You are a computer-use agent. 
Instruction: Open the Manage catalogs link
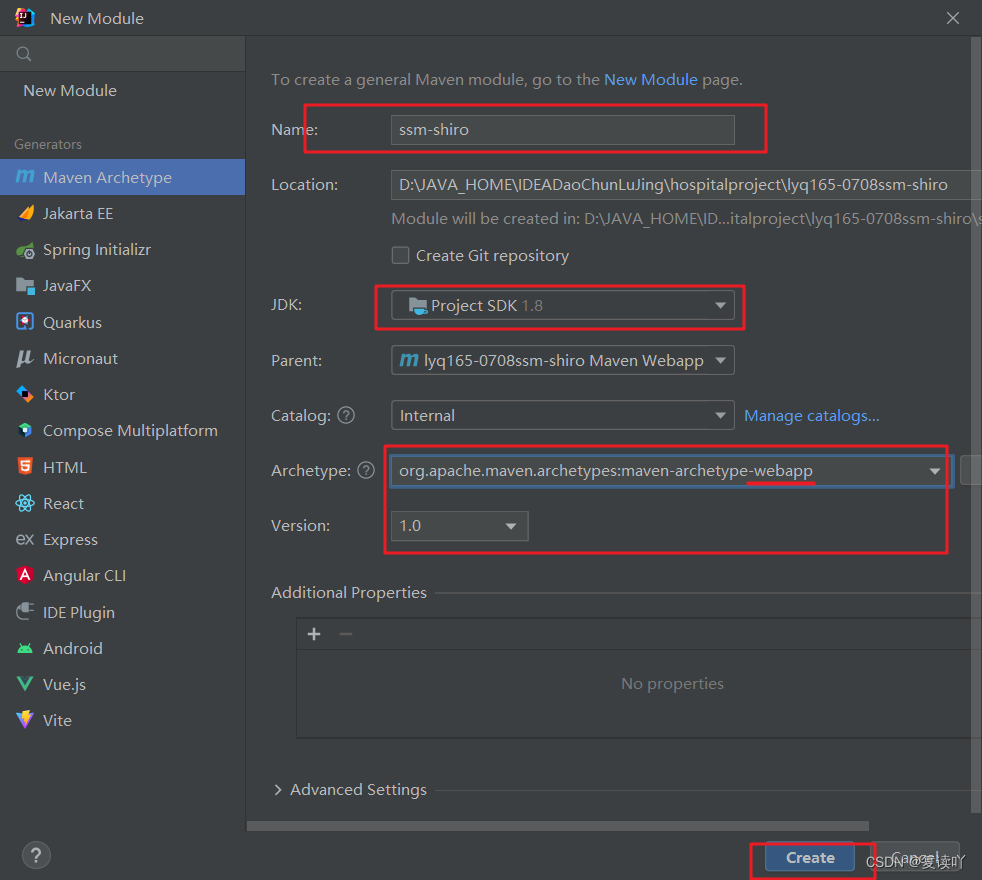(812, 416)
